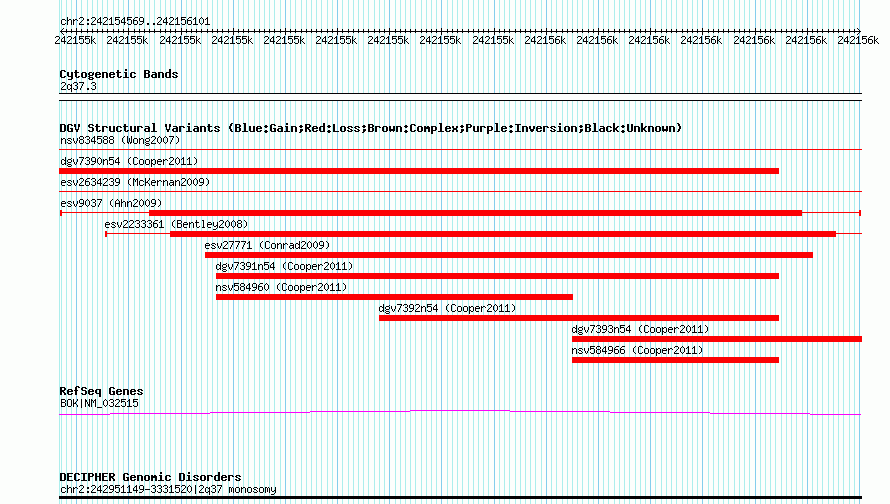Click the esv2634239 thin red line

click(460, 192)
